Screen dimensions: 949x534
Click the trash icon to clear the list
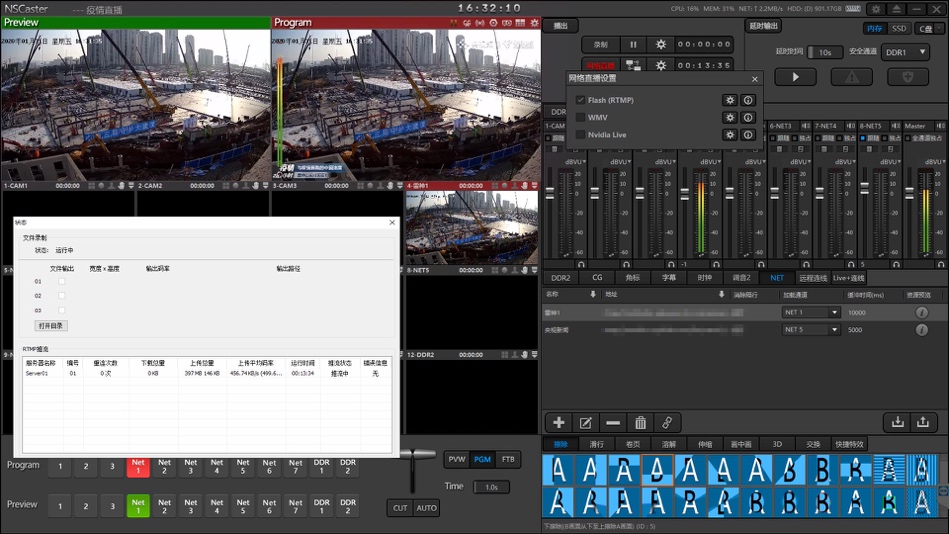pos(641,423)
